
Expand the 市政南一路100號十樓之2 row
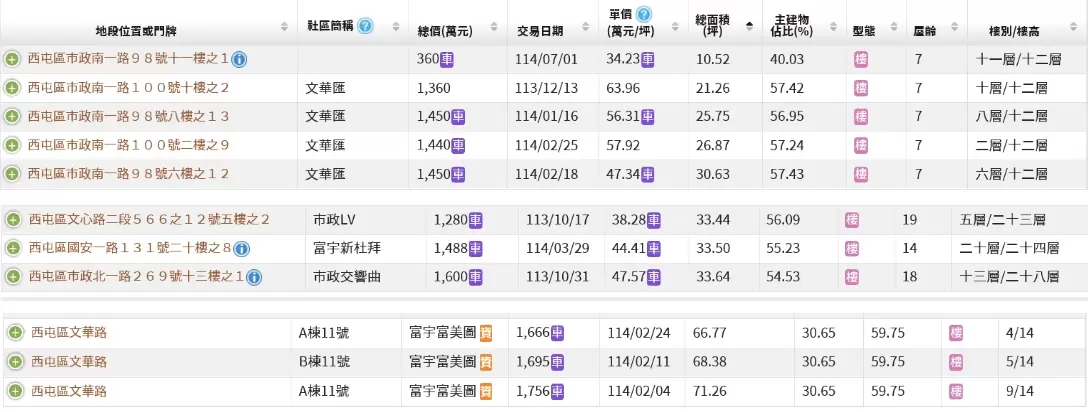12,88
